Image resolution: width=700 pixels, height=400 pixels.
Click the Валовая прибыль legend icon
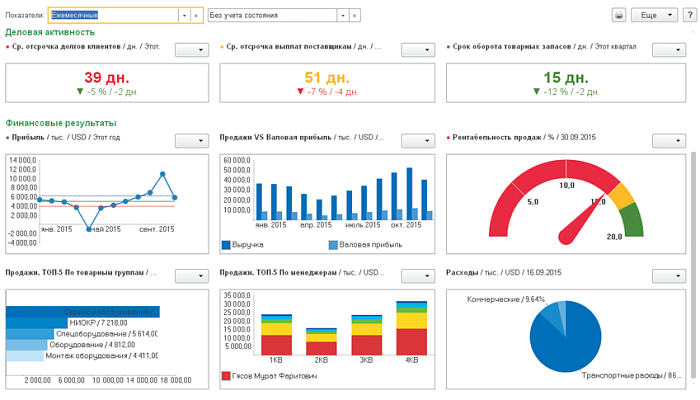[x=333, y=244]
